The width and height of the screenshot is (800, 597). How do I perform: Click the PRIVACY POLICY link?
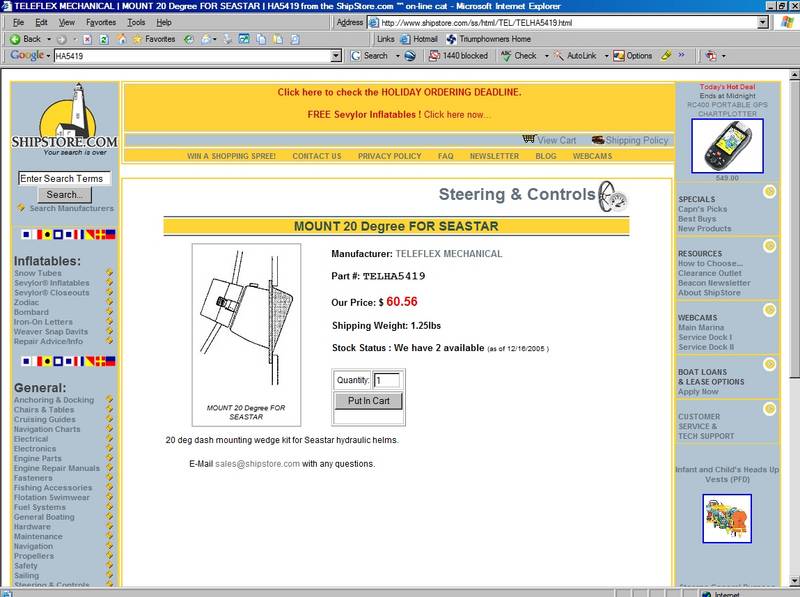[390, 156]
